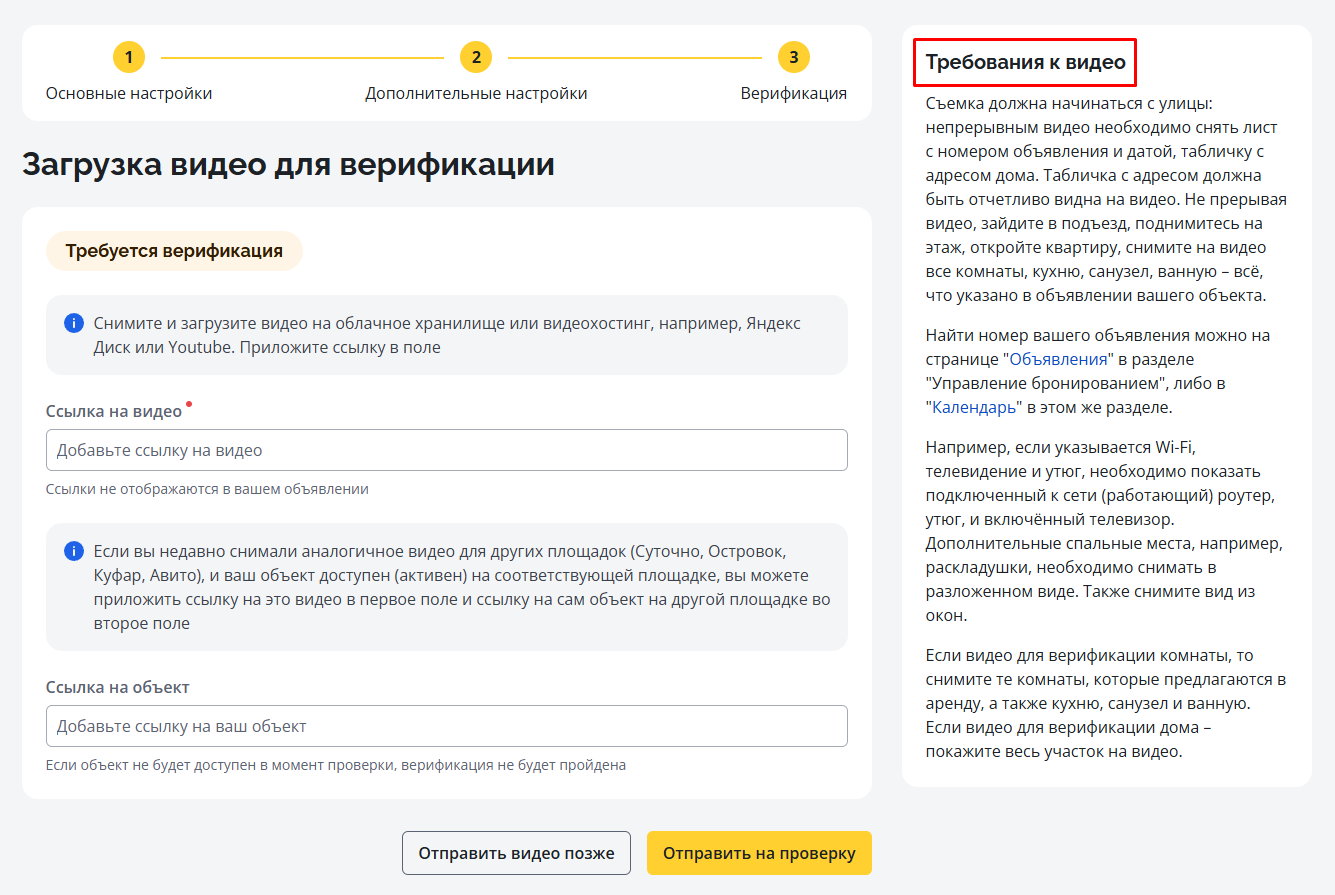Viewport: 1335px width, 895px height.
Task: Click the step 1 circle in the progress bar
Action: click(129, 57)
